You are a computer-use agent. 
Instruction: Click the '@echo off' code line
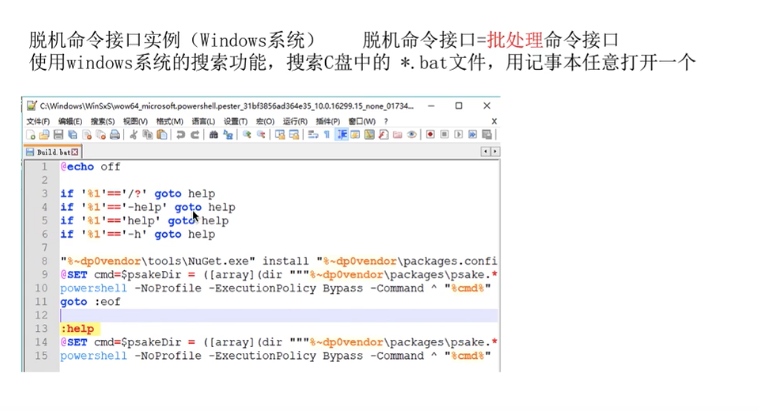click(x=91, y=167)
